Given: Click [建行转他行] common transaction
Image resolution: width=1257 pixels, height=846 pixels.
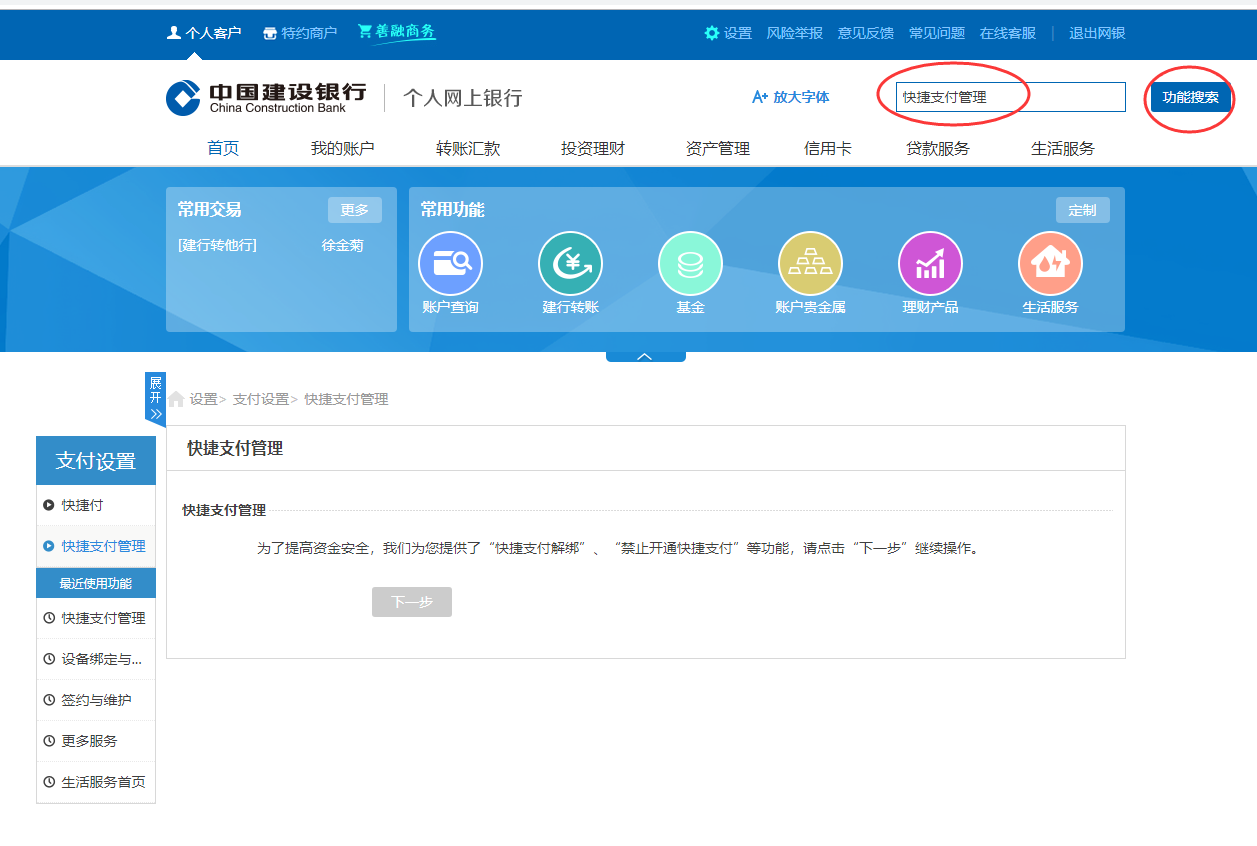Looking at the screenshot, I should click(x=217, y=245).
